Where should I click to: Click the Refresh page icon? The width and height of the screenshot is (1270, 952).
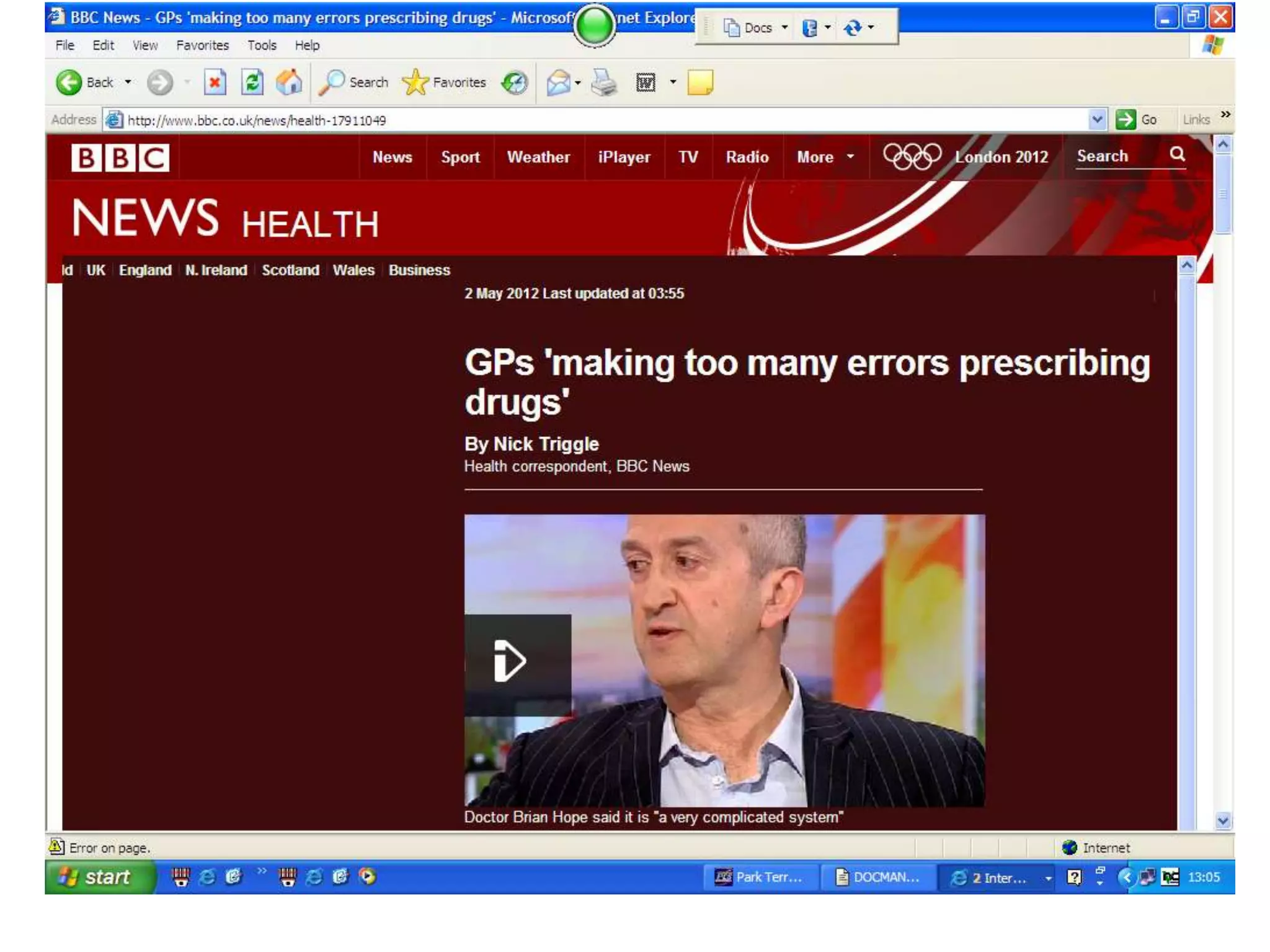click(x=252, y=82)
